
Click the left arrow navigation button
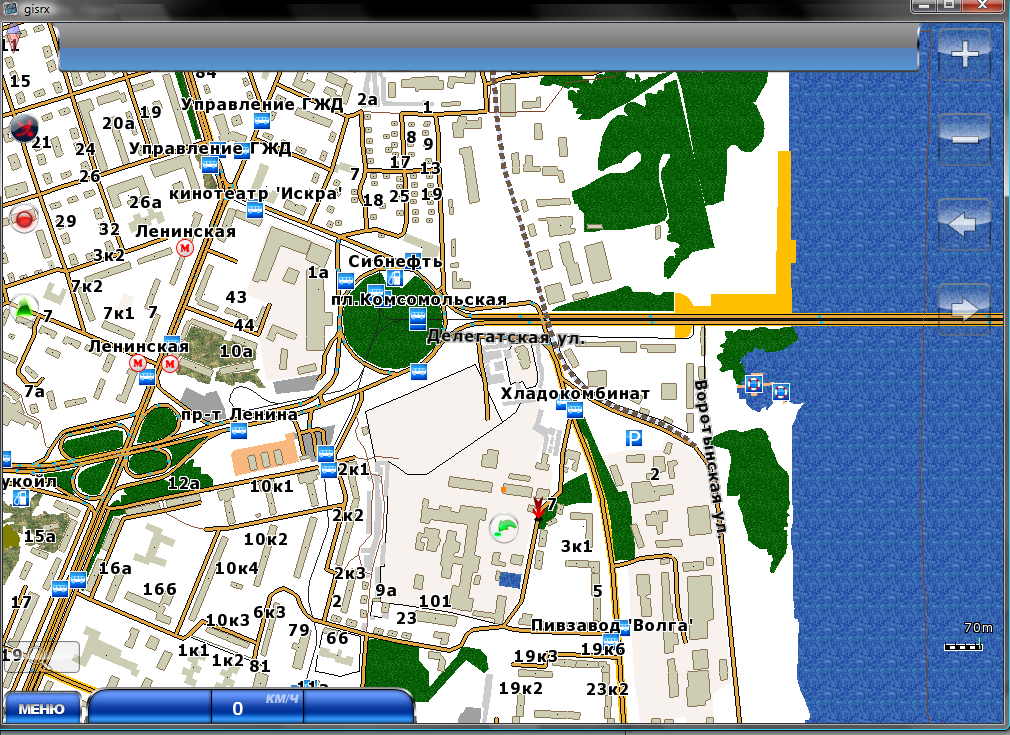(x=964, y=224)
